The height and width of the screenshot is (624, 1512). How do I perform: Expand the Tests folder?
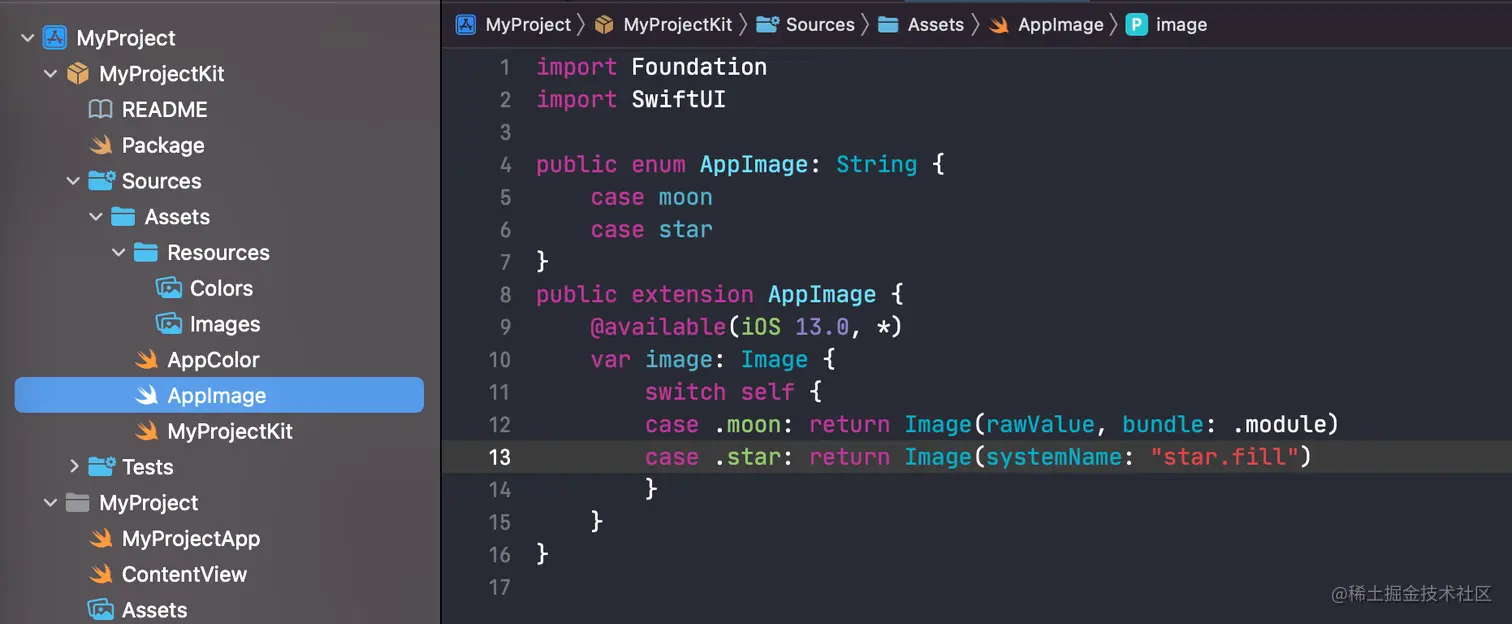click(x=74, y=467)
